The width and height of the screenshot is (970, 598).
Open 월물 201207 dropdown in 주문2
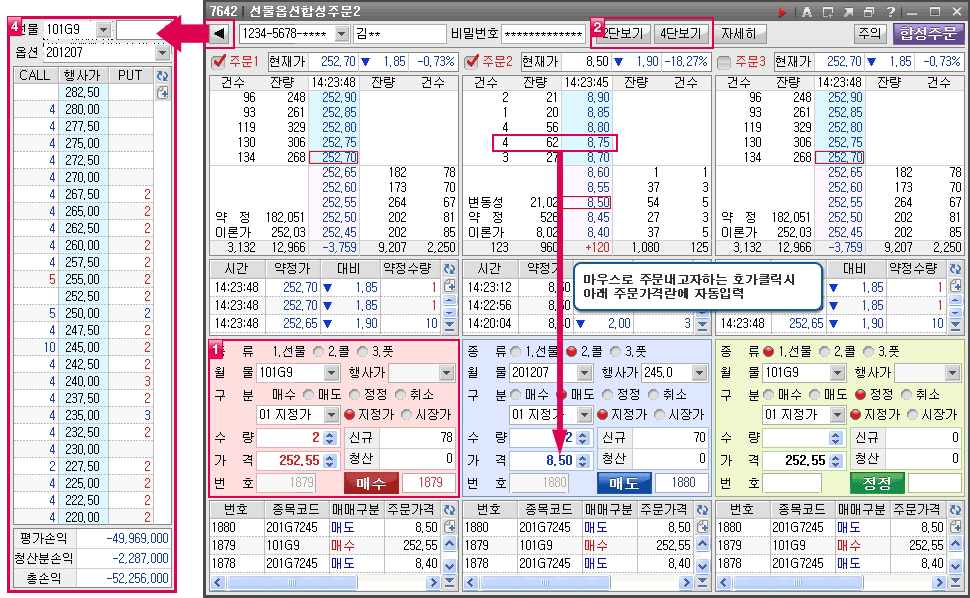[585, 372]
